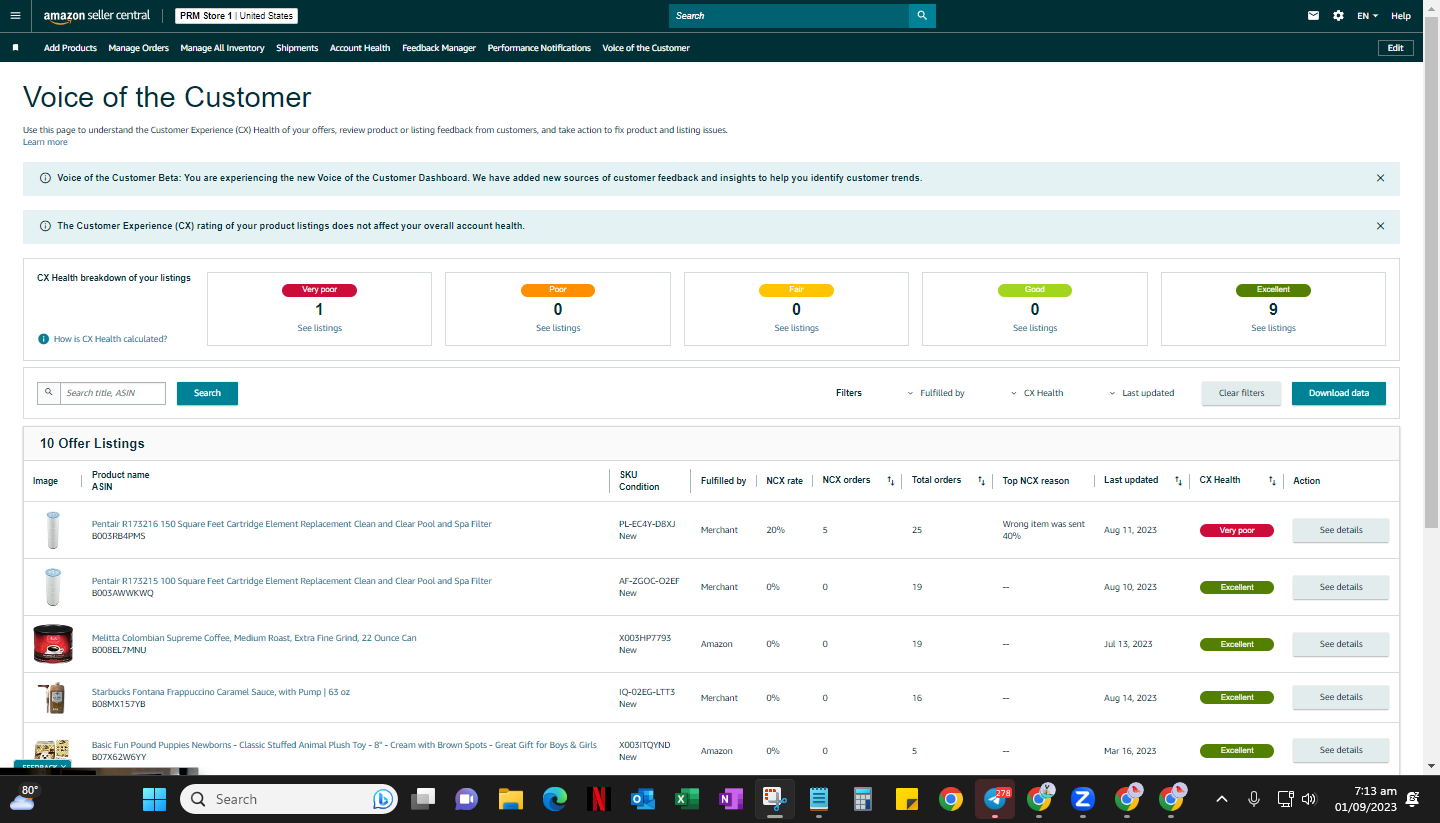See details for Melitta Colombian Supreme Coffee
This screenshot has height=823, width=1440.
(x=1341, y=644)
